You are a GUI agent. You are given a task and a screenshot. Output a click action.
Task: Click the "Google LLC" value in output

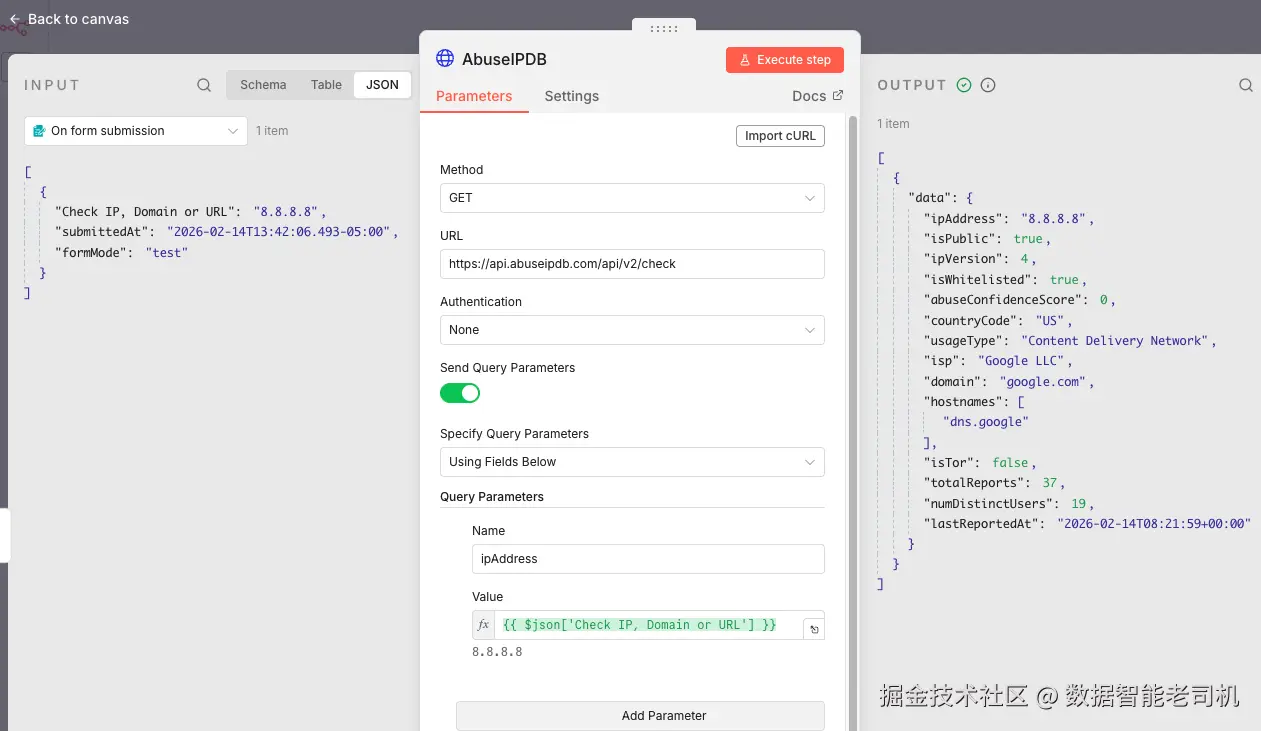point(1024,361)
